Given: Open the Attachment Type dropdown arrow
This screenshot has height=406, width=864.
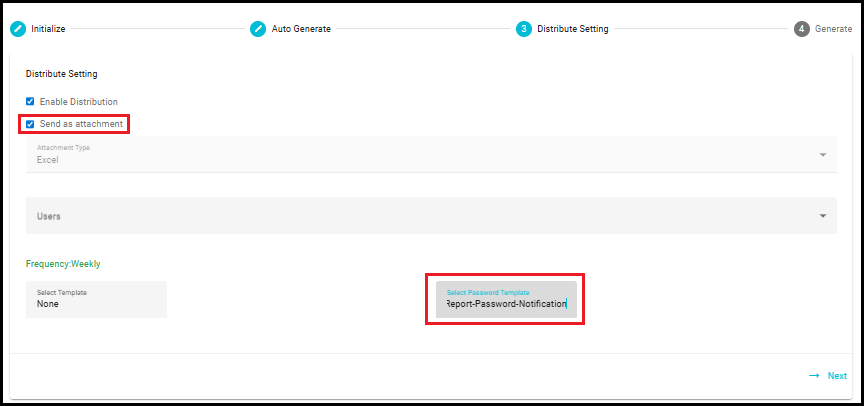Looking at the screenshot, I should pos(823,155).
